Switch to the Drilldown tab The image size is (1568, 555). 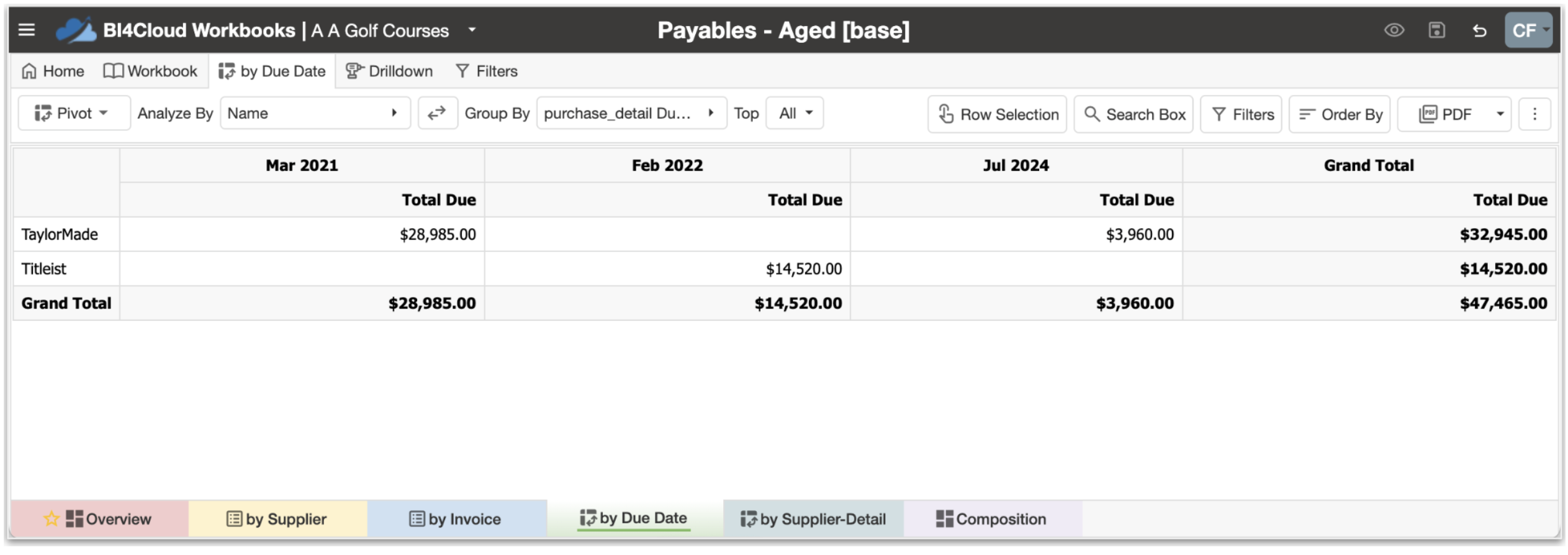(389, 71)
